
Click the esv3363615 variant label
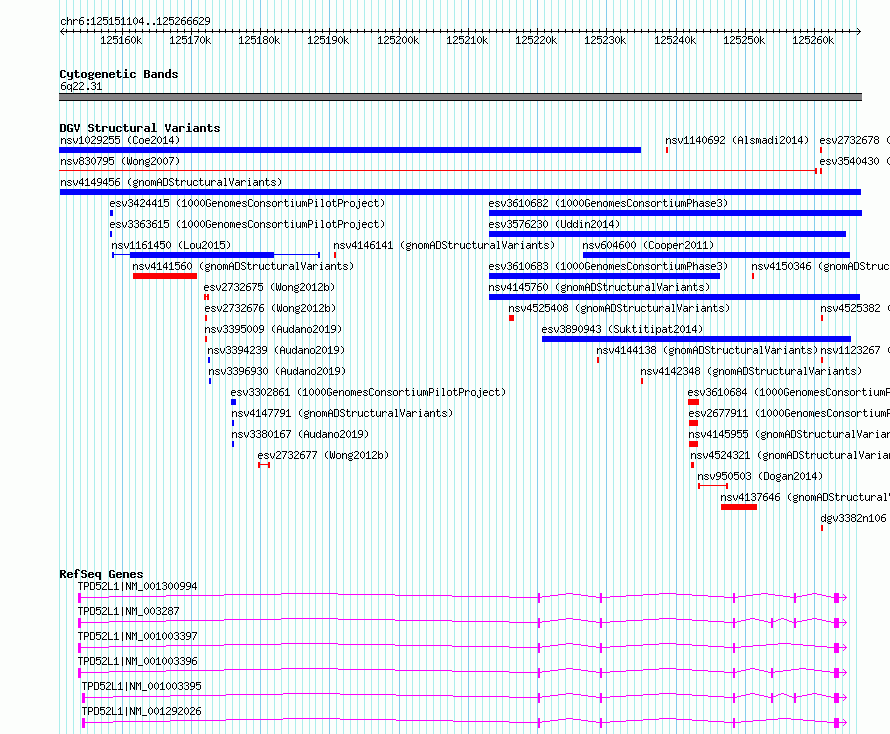[247, 224]
